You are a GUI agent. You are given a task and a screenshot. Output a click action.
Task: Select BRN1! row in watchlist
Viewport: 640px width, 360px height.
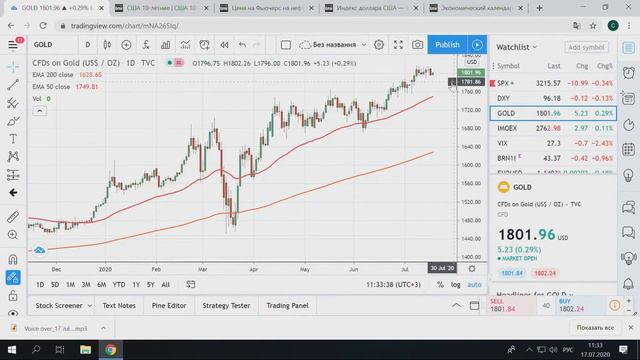pyautogui.click(x=553, y=158)
